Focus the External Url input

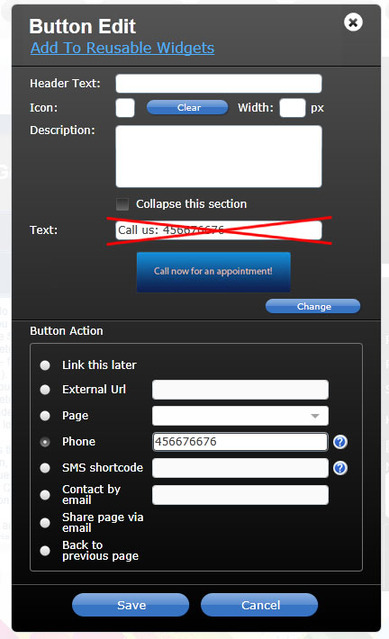240,390
